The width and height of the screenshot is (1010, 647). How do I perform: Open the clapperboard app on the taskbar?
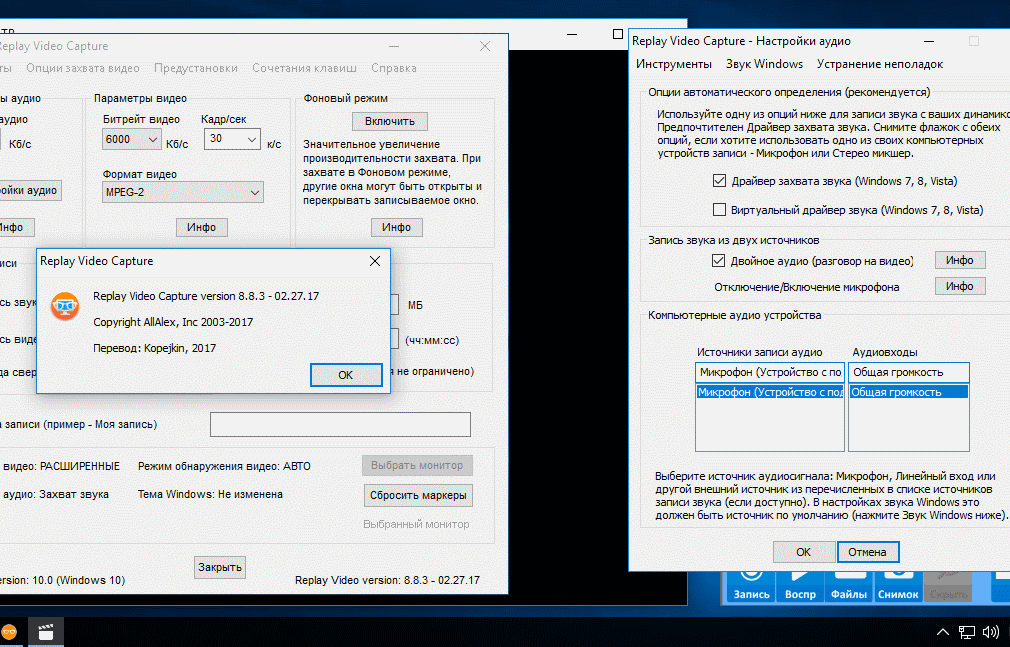pyautogui.click(x=46, y=632)
